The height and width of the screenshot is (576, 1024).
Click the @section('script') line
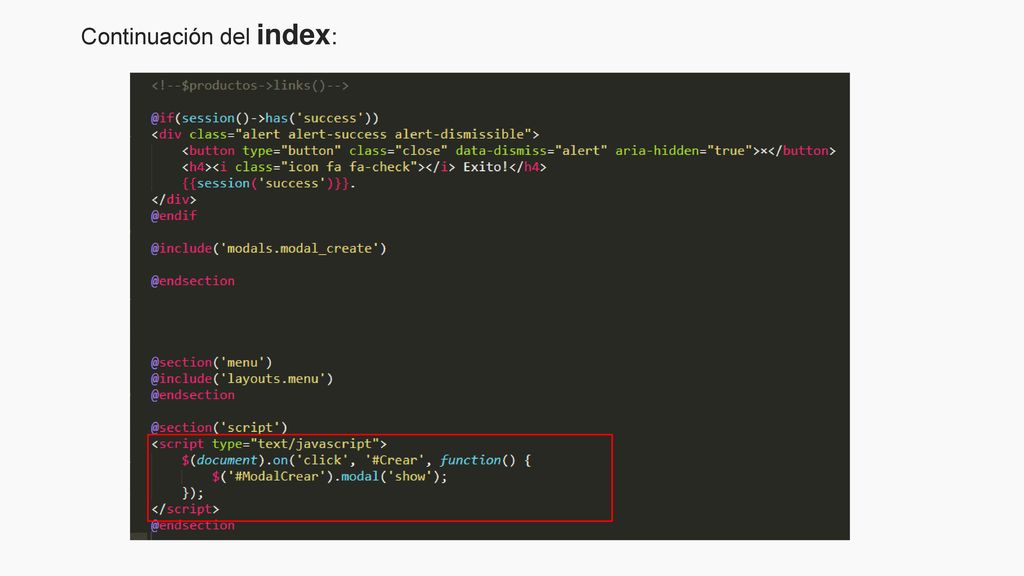(219, 428)
